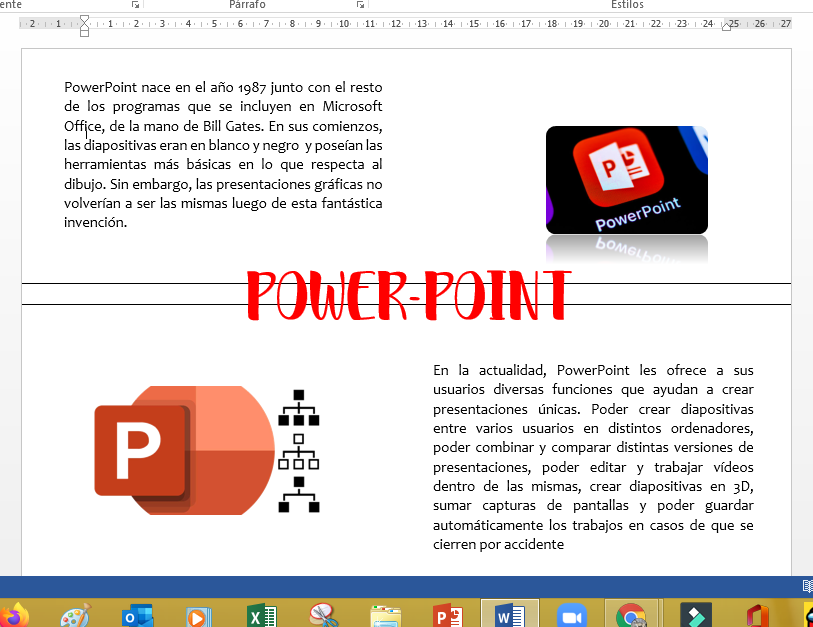Image resolution: width=813 pixels, height=627 pixels.
Task: Switch to Chrome in the taskbar
Action: tap(631, 614)
